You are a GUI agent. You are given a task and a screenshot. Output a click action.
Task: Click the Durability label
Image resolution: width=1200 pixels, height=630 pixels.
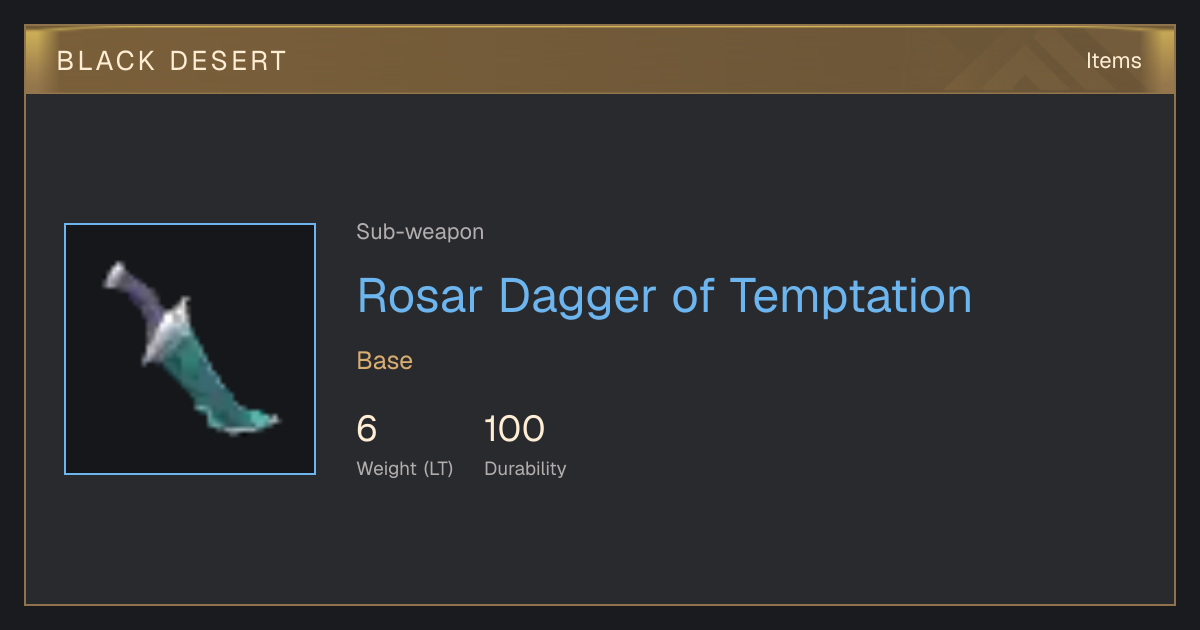[x=525, y=469]
